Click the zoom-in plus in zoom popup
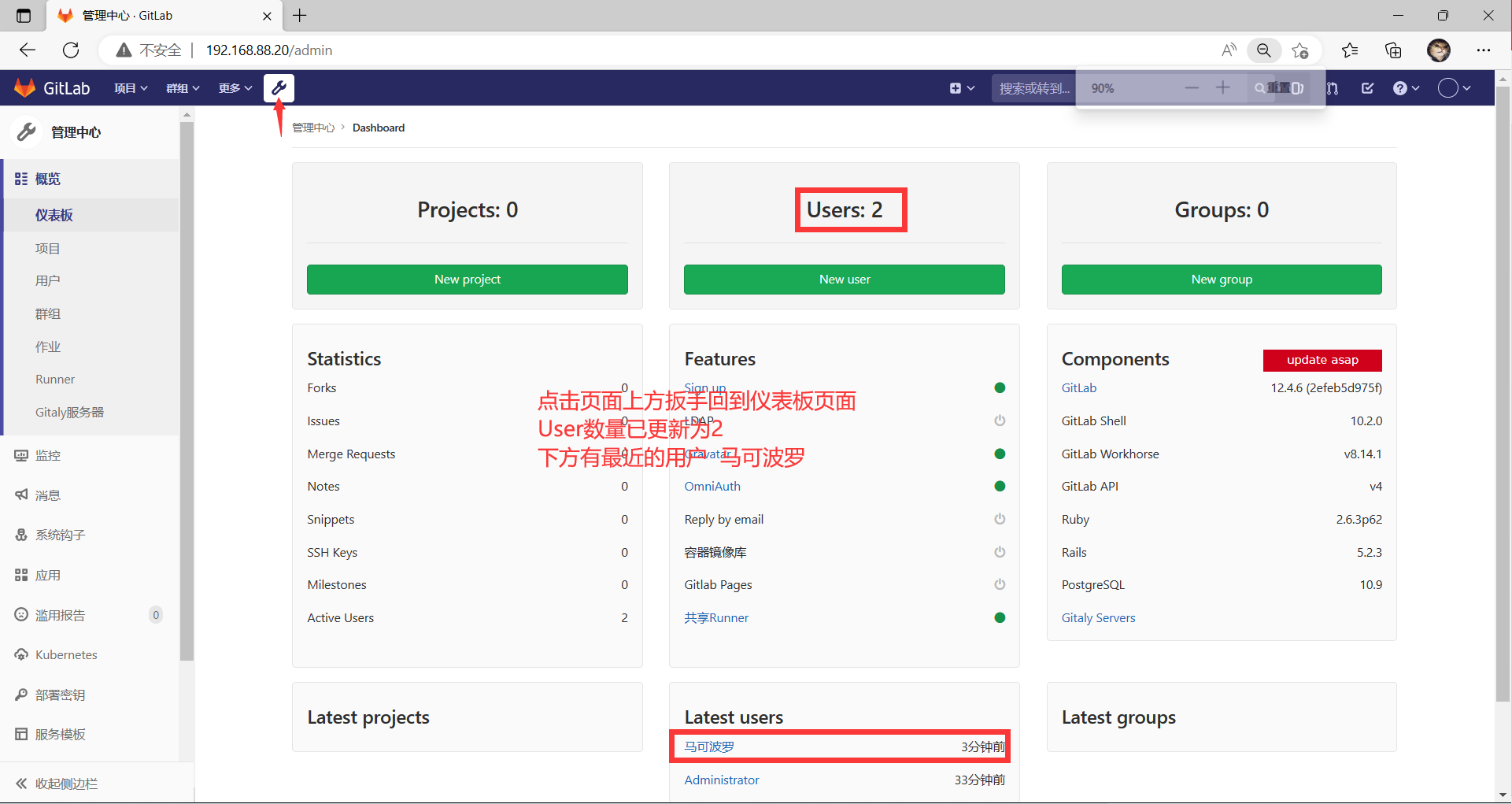1512x804 pixels. (1222, 87)
